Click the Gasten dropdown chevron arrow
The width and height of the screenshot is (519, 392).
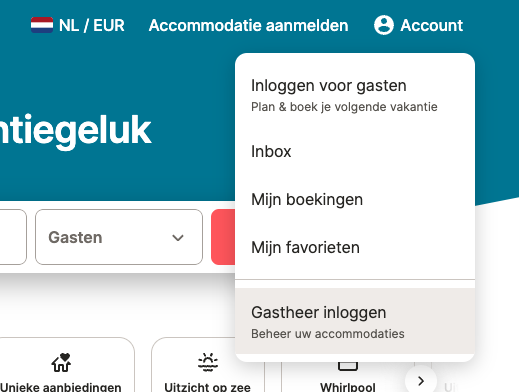point(178,238)
